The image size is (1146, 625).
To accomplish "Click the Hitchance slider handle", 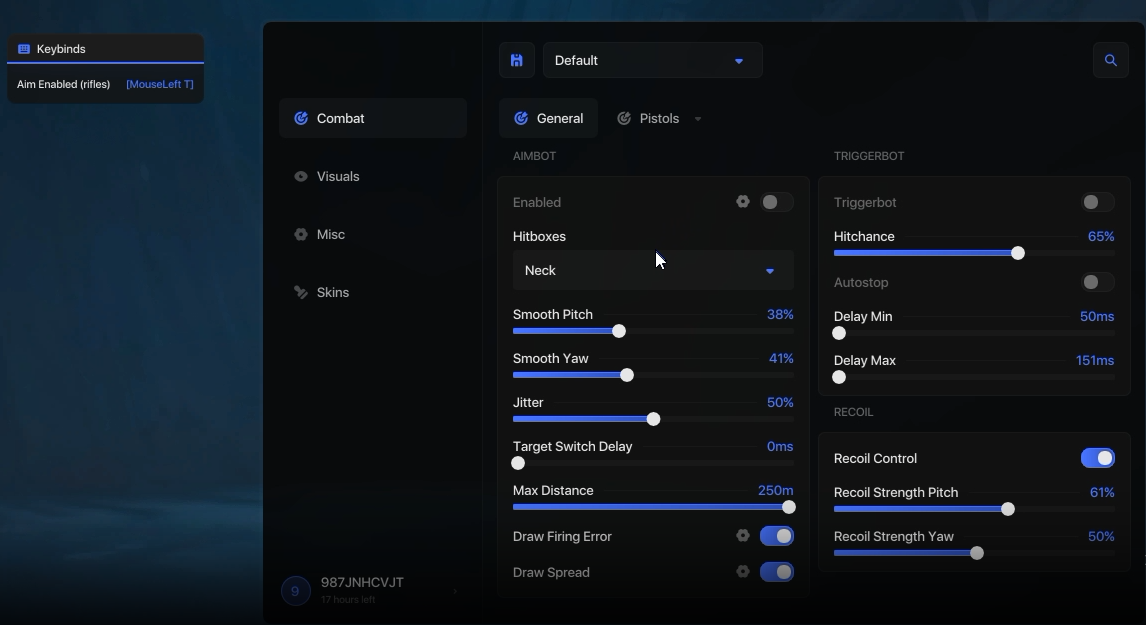I will click(1018, 253).
